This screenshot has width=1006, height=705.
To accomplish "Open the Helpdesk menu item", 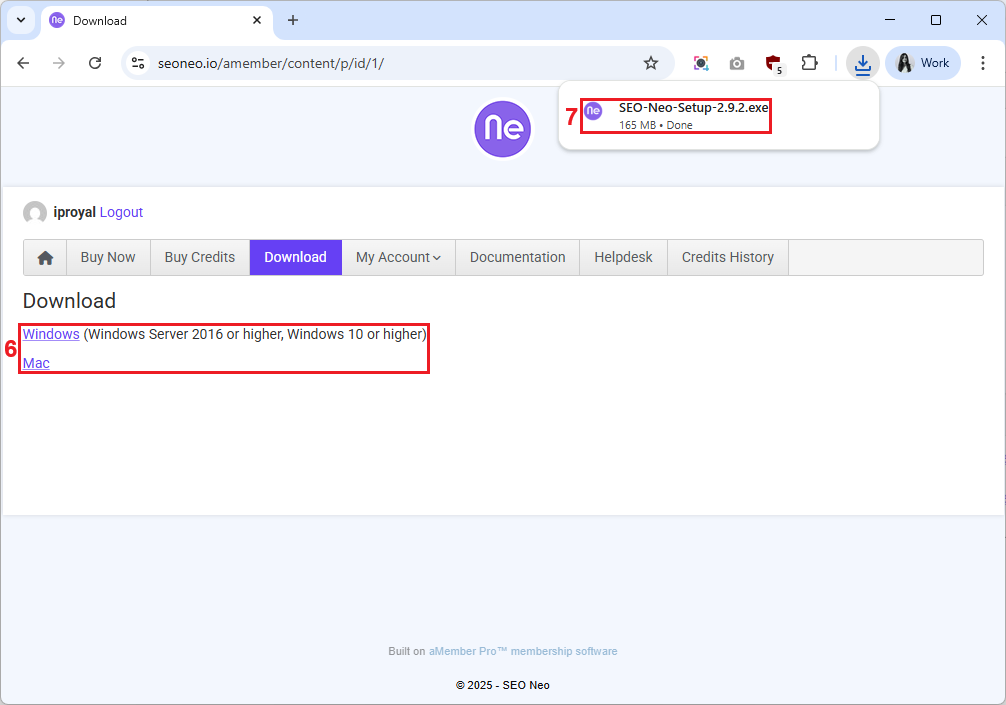I will click(623, 257).
